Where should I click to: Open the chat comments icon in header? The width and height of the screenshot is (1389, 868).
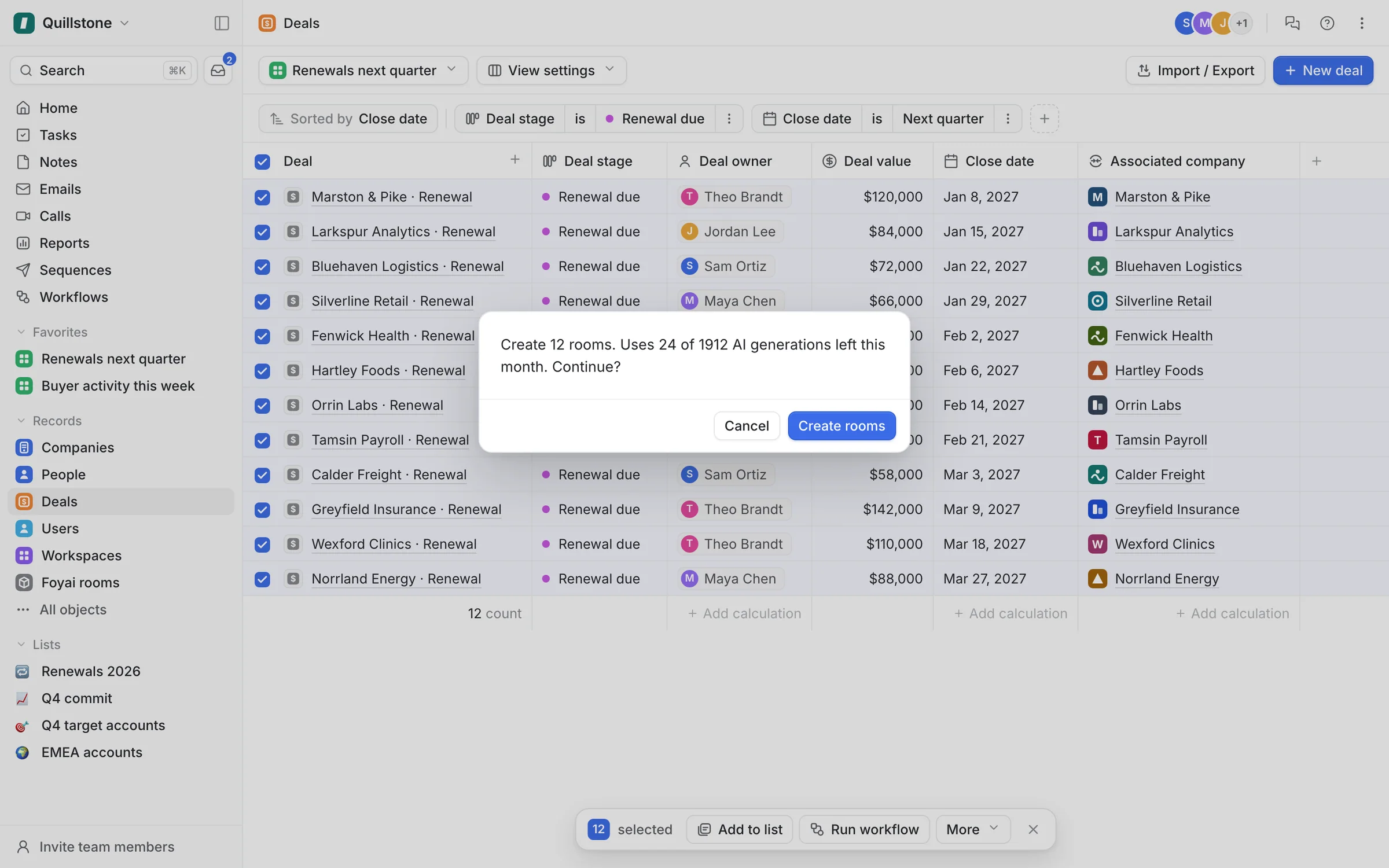[1292, 23]
